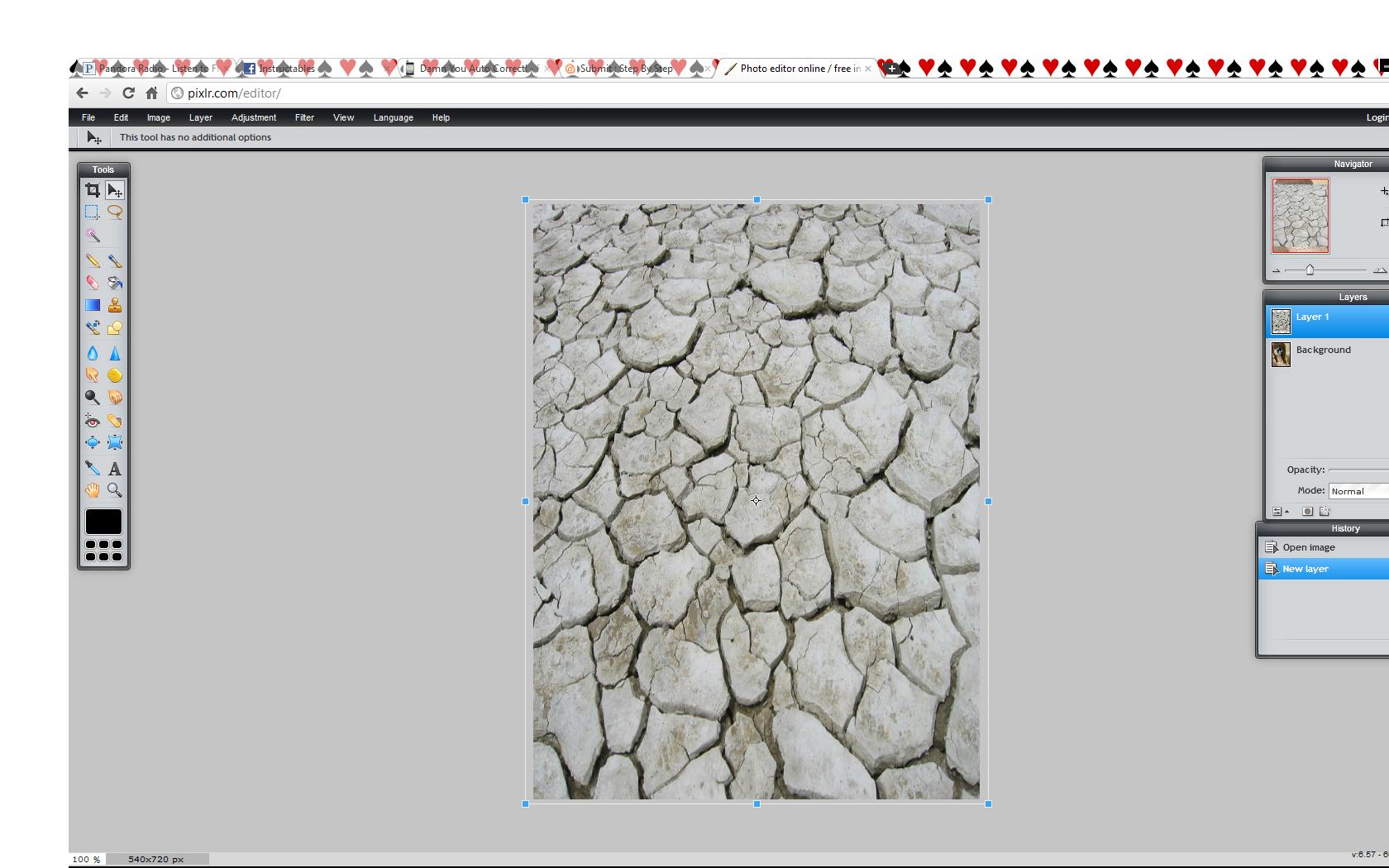Image resolution: width=1389 pixels, height=868 pixels.
Task: Click the Navigator zoom slider handle
Action: coord(1310,270)
